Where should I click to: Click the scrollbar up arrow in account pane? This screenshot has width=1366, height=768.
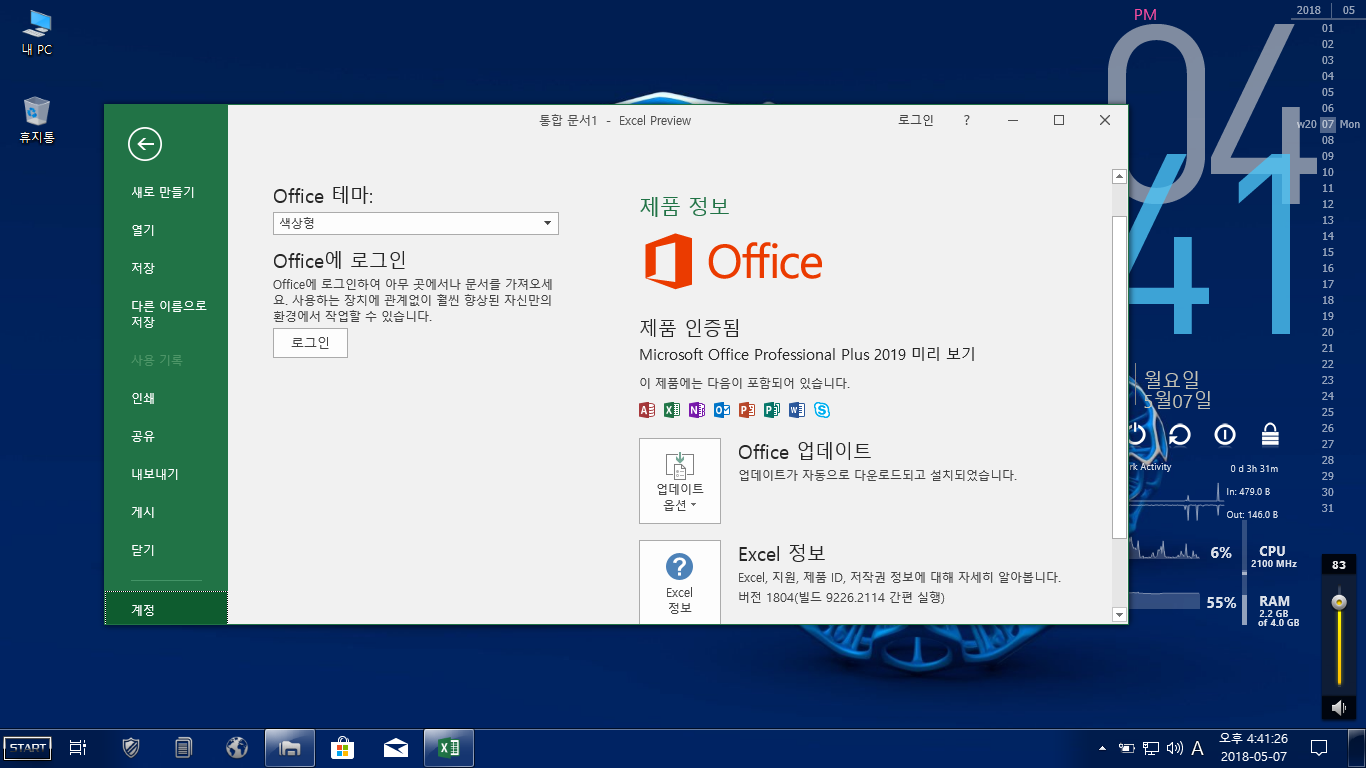click(x=1119, y=177)
